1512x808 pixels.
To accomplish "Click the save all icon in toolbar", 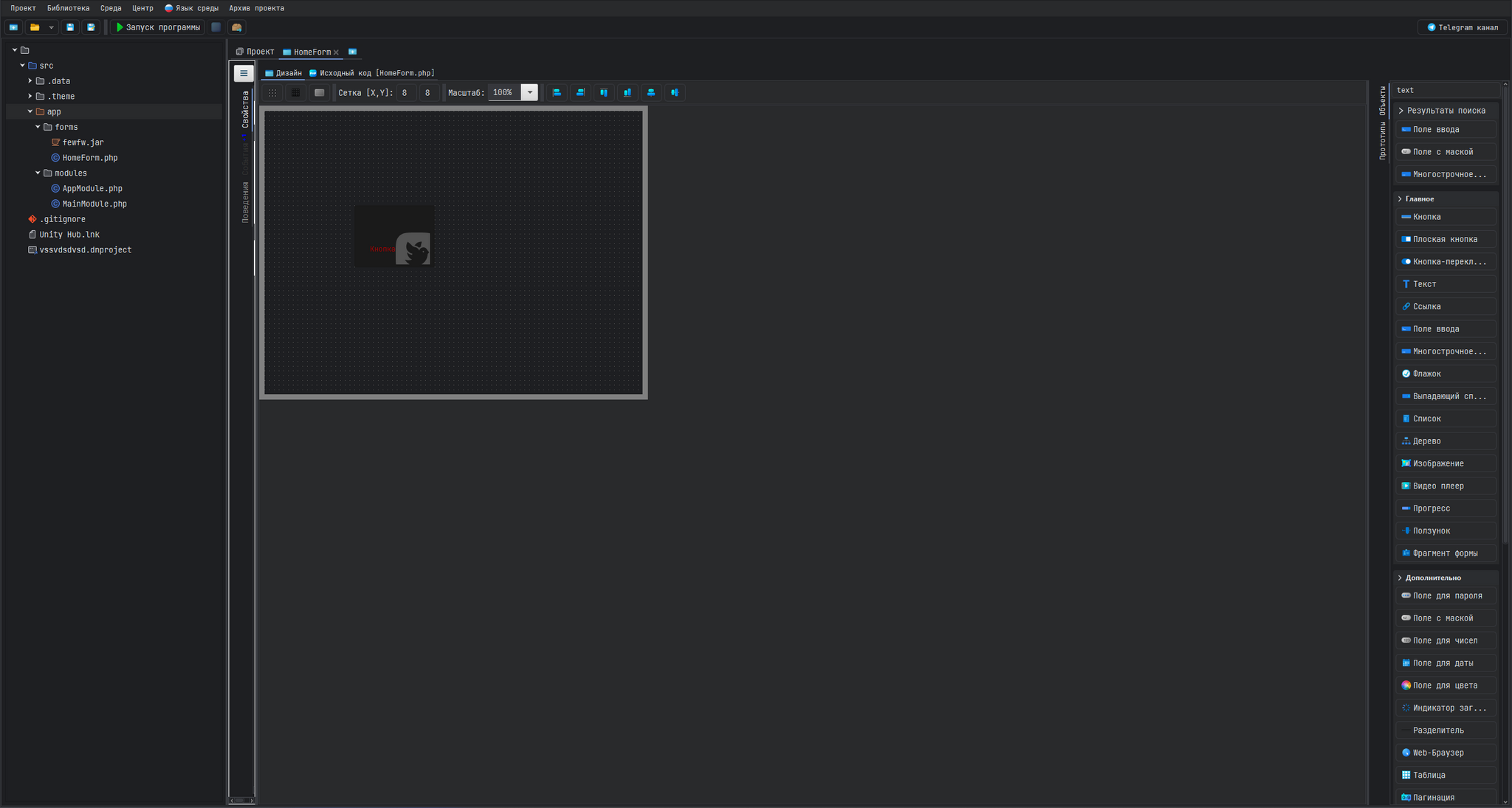I will 91,27.
